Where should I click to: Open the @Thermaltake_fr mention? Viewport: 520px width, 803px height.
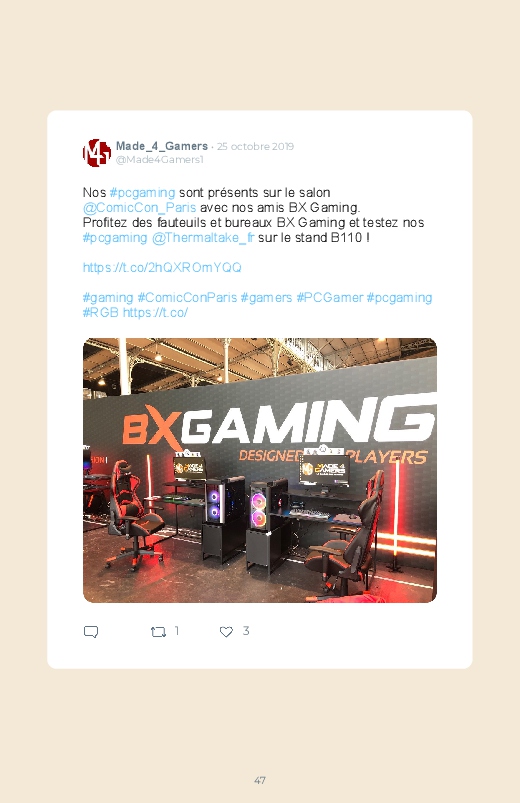click(203, 238)
